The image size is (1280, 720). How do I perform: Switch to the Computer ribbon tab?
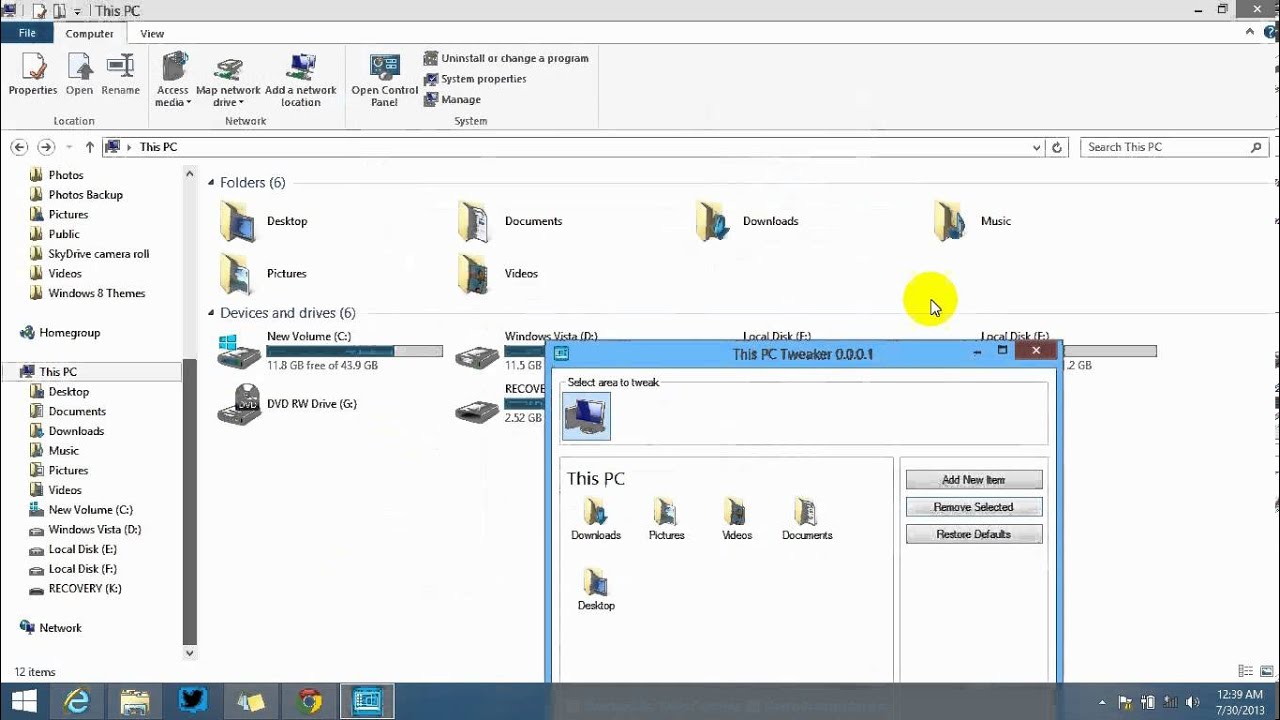(89, 33)
